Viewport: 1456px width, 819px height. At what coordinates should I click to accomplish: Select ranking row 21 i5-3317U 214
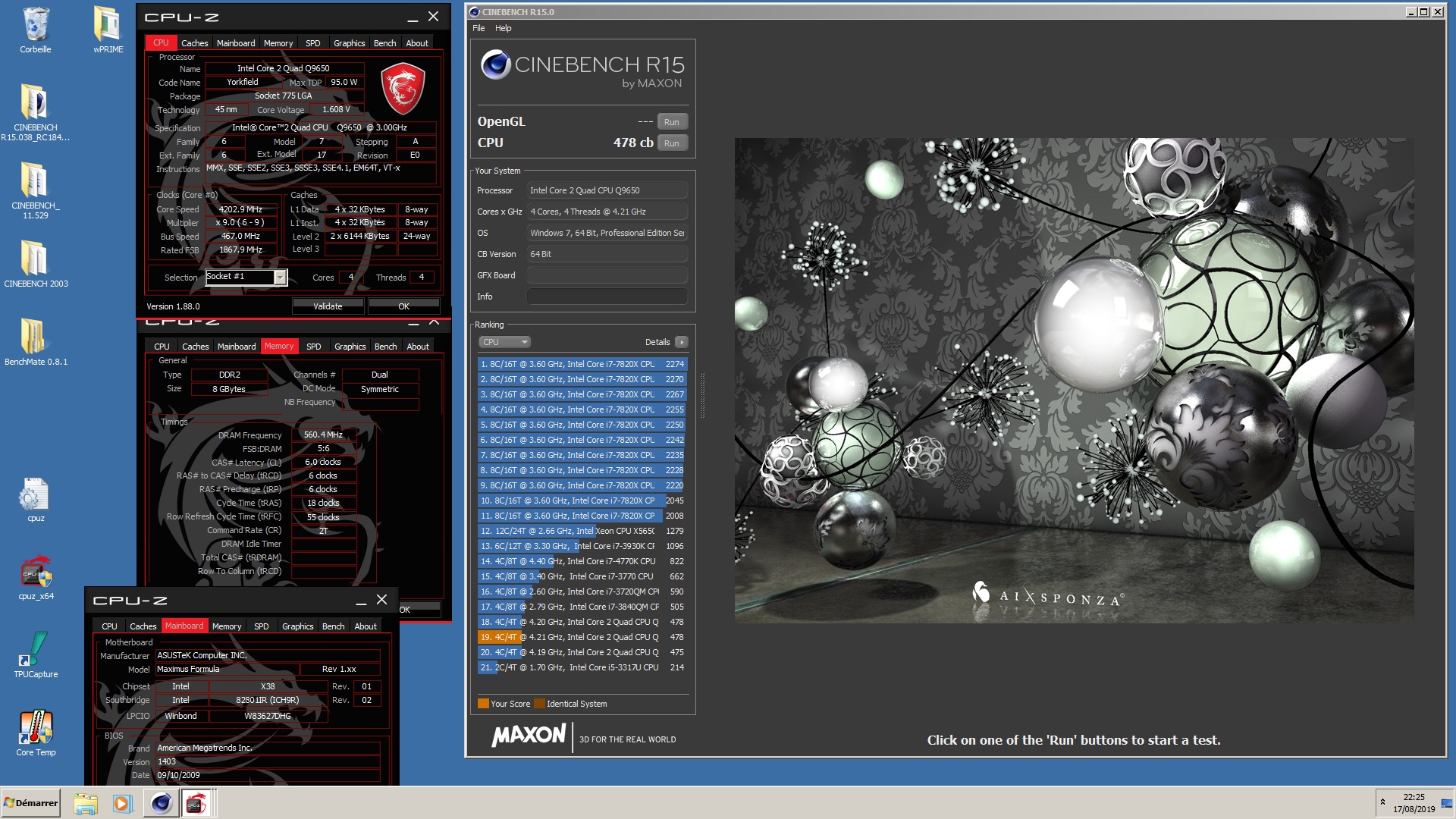coord(582,667)
